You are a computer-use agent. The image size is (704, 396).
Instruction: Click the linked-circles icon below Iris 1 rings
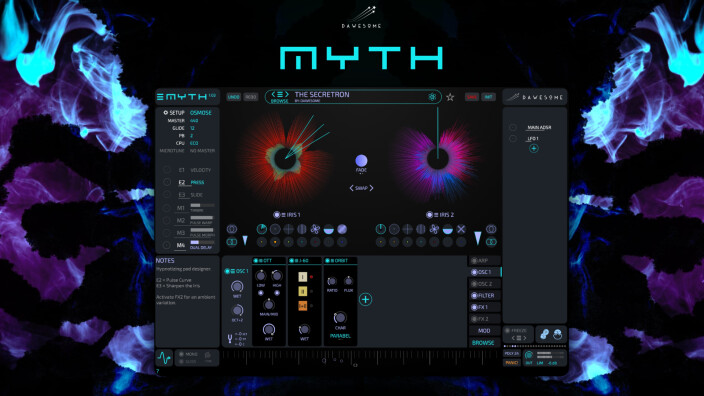tap(232, 242)
